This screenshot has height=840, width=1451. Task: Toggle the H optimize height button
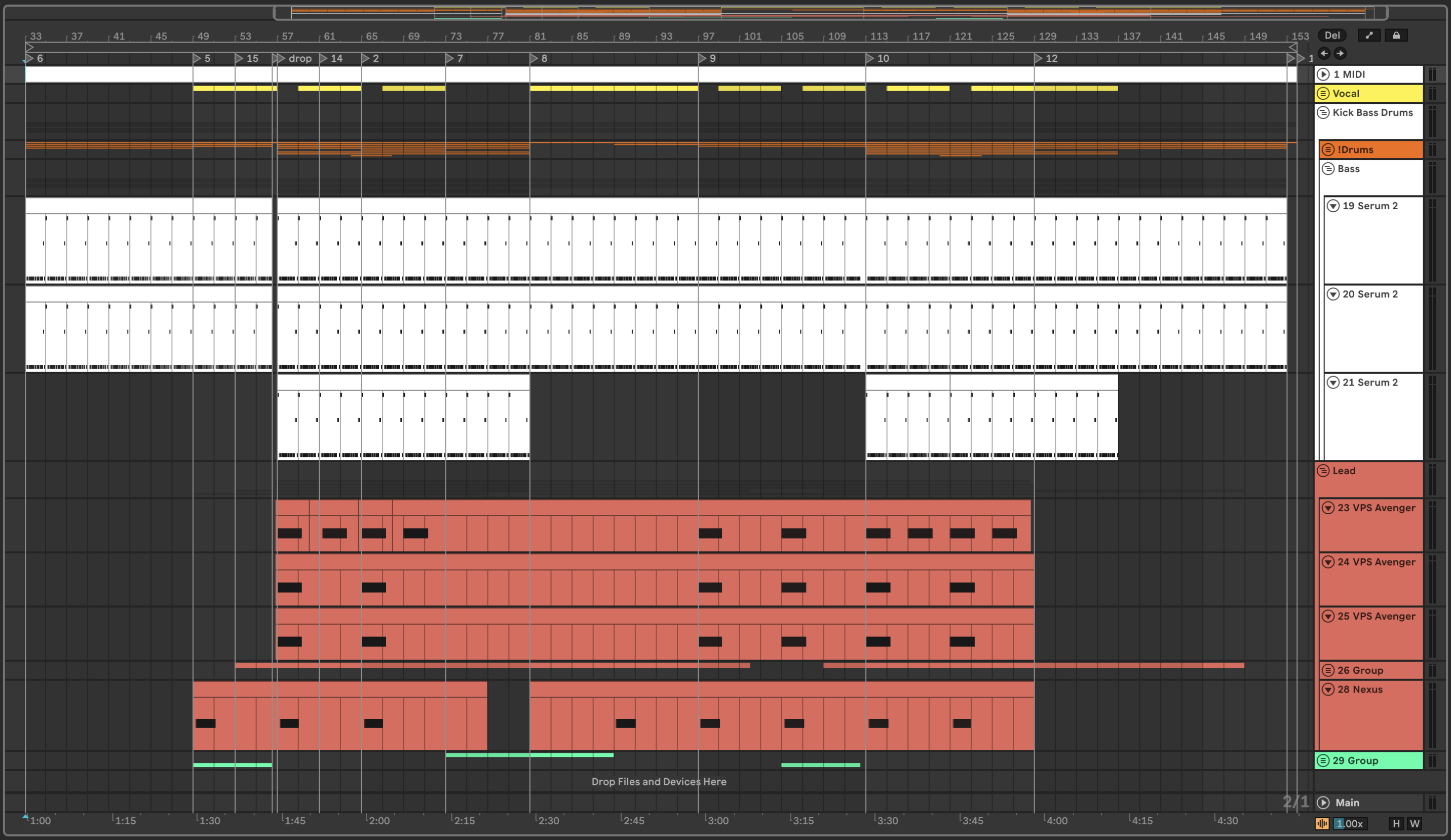[x=1396, y=824]
